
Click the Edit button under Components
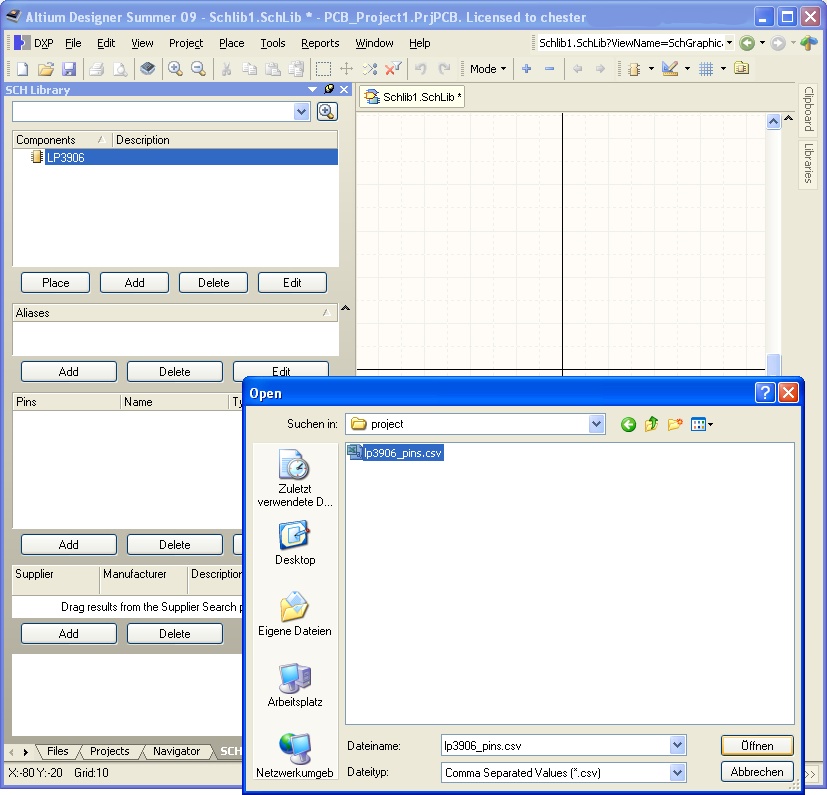292,283
